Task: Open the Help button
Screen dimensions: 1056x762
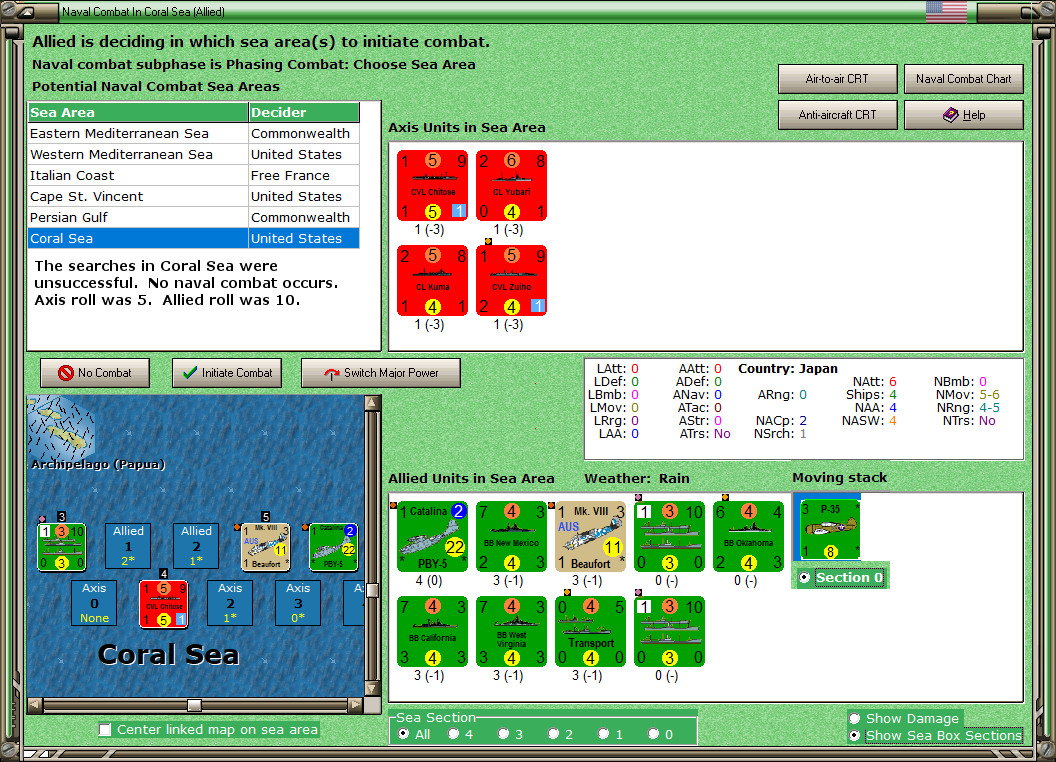Action: [963, 115]
